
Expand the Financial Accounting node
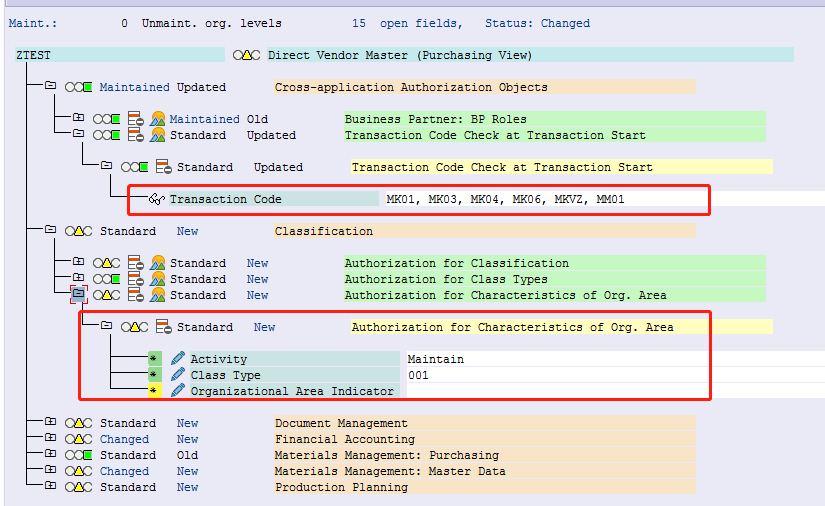tap(51, 437)
